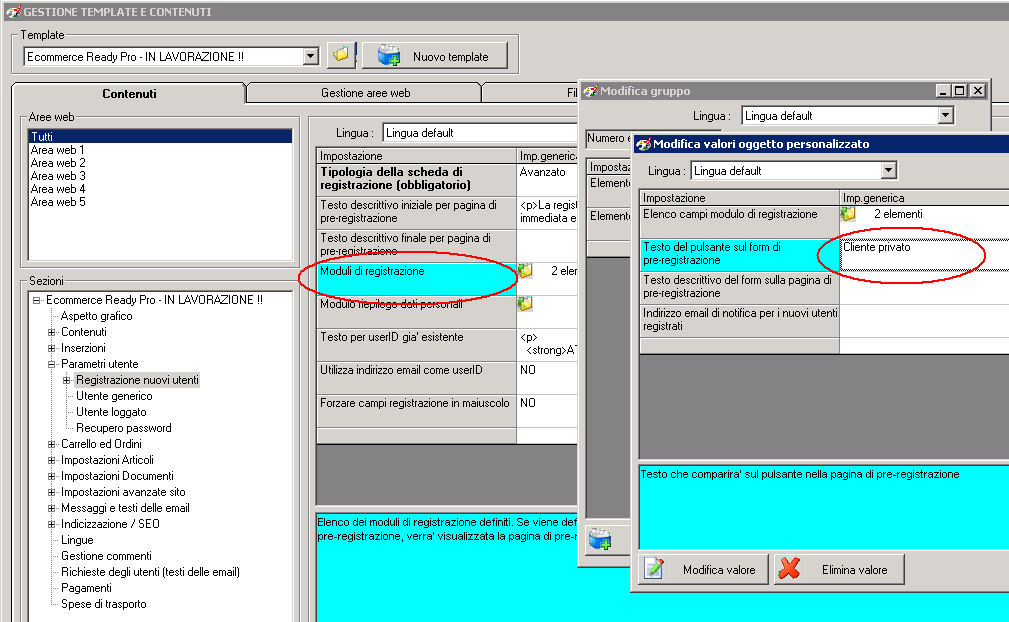Click the Elimina valore button
This screenshot has width=1009, height=622.
(839, 569)
